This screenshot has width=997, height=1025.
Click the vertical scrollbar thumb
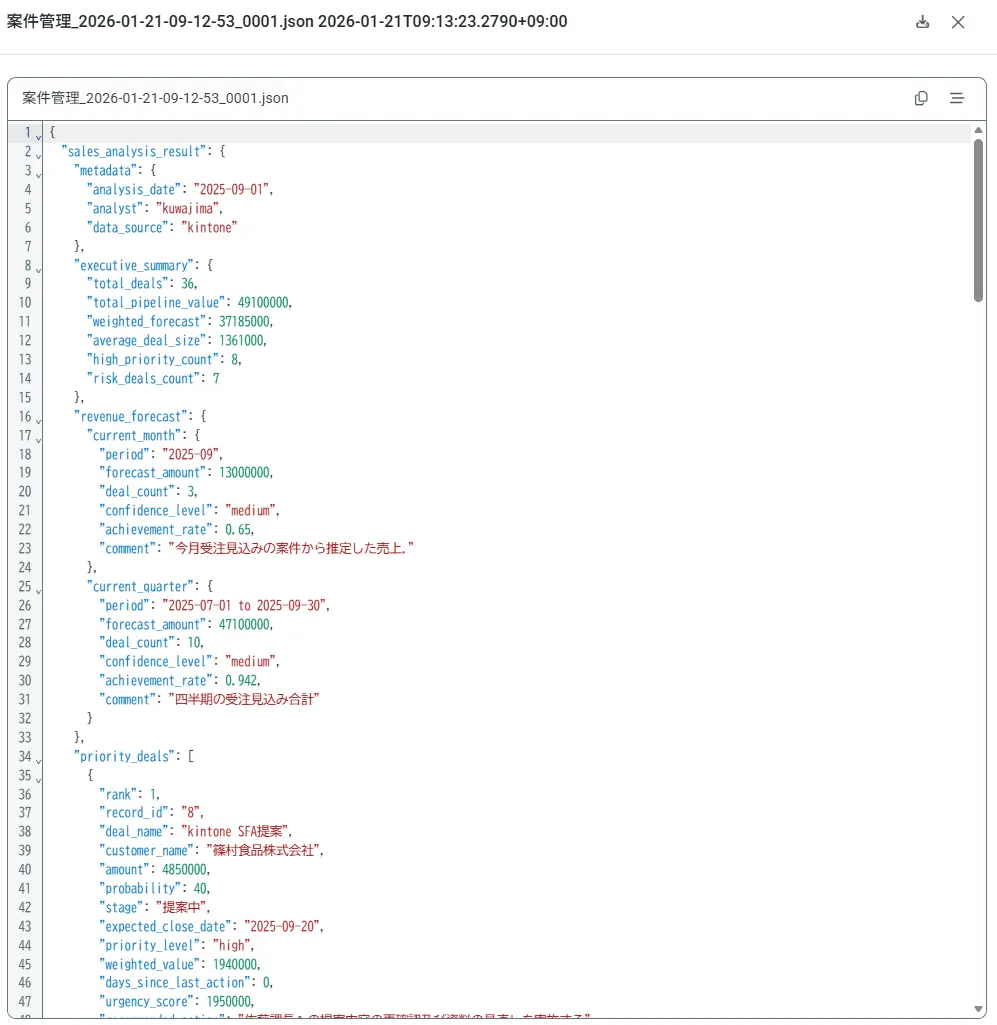[978, 220]
